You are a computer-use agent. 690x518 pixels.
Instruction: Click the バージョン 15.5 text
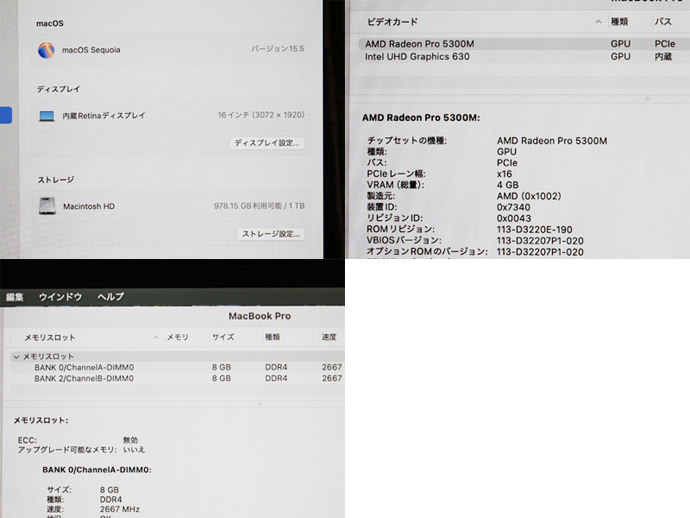(x=278, y=48)
